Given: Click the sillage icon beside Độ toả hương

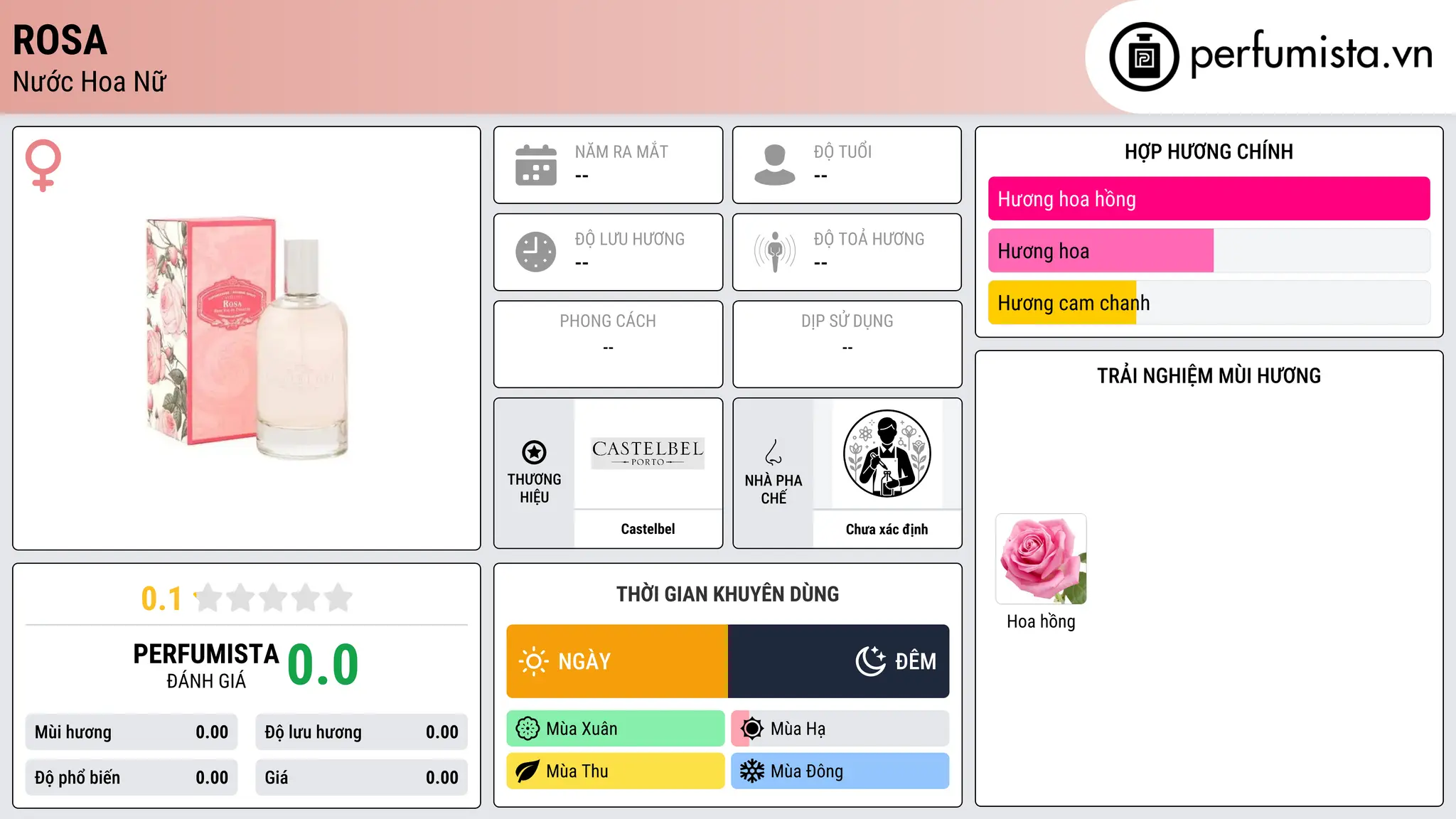Looking at the screenshot, I should point(774,252).
